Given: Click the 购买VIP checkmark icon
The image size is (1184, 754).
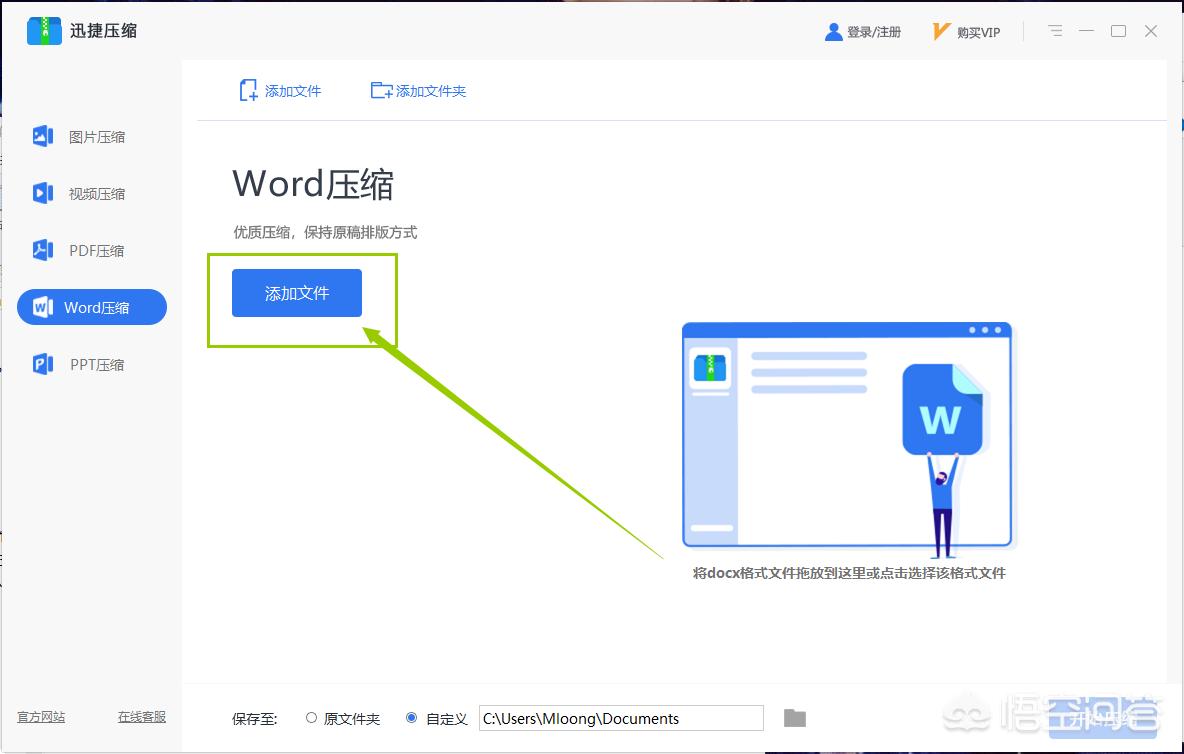Looking at the screenshot, I should (x=939, y=31).
